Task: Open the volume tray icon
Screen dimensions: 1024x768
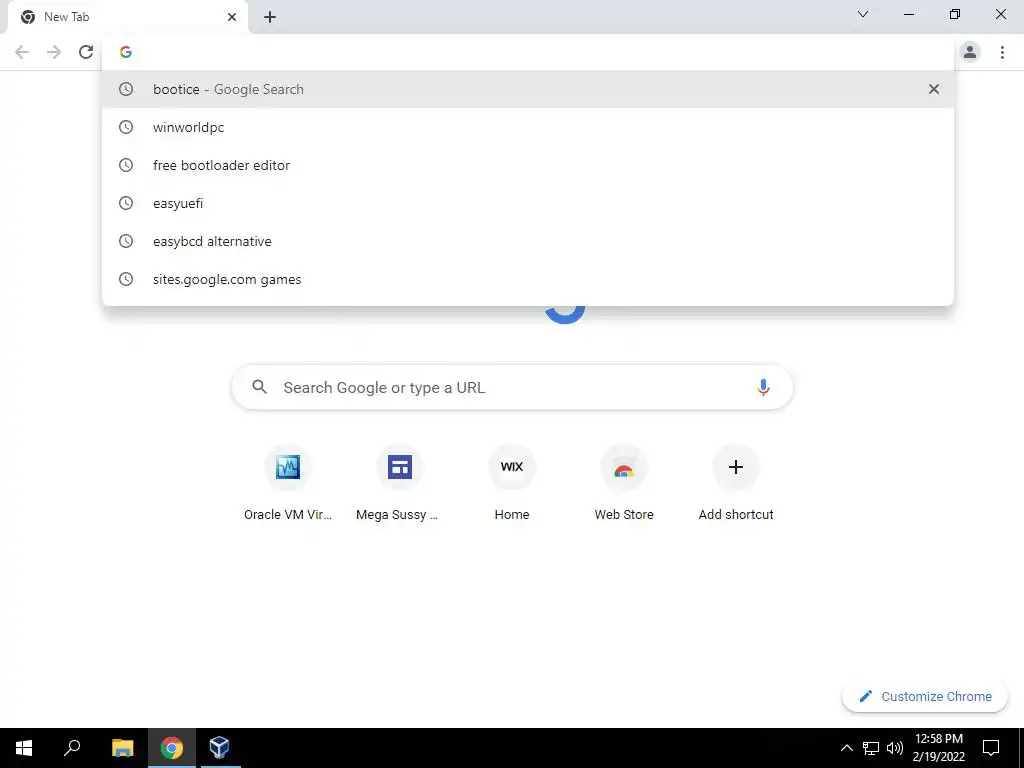Action: [x=895, y=748]
